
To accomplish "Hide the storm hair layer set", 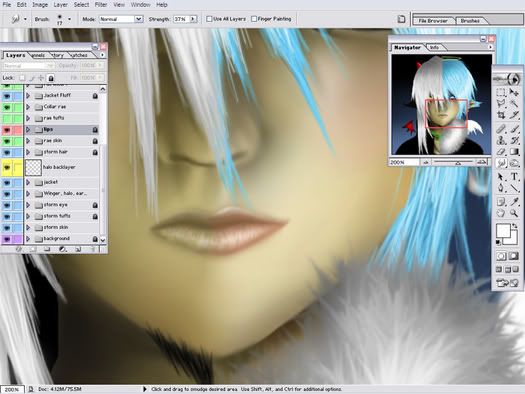I will click(x=7, y=152).
